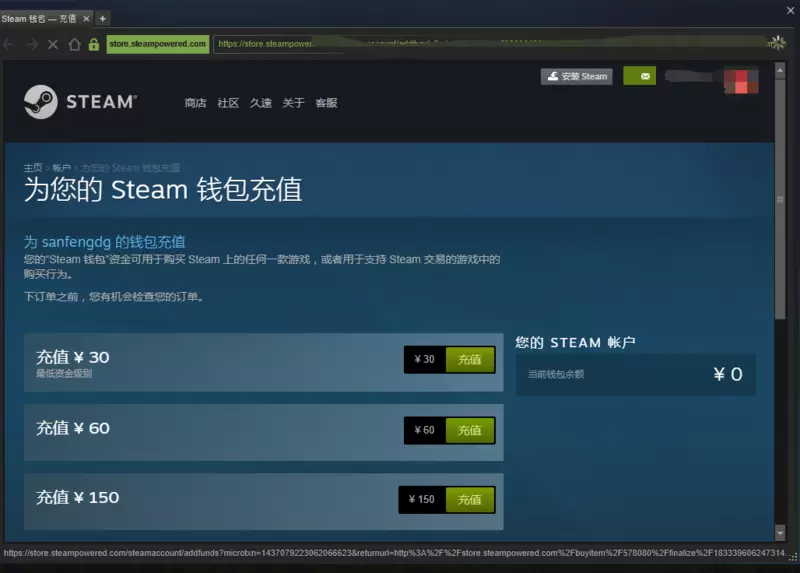The width and height of the screenshot is (800, 573).
Task: Click the 帐户 breadcrumb link
Action: 61,168
